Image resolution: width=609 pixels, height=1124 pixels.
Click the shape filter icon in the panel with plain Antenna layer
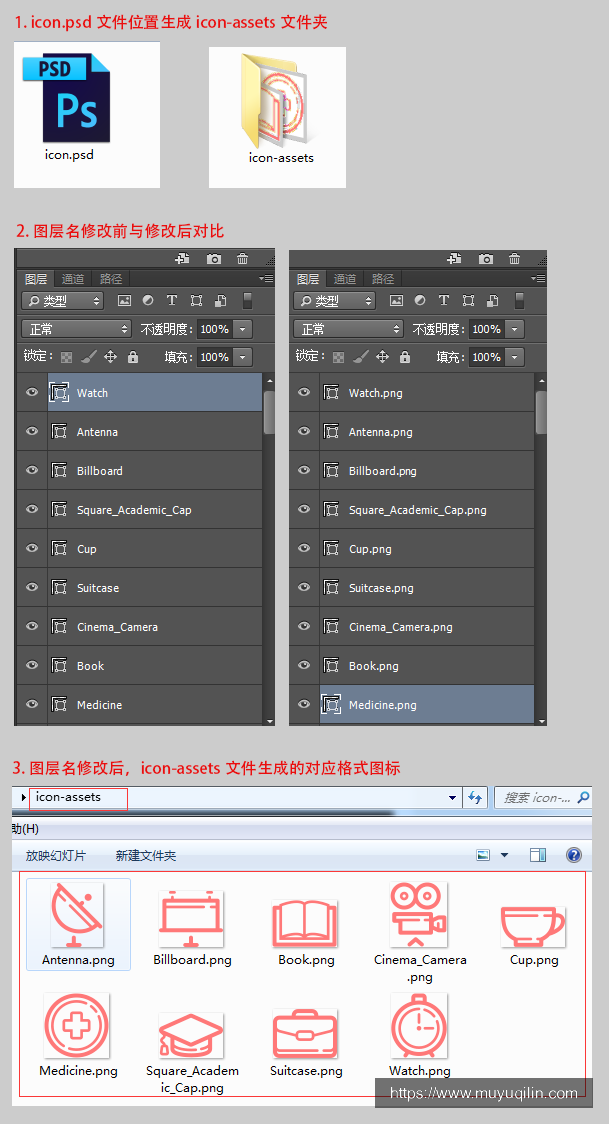[x=196, y=300]
